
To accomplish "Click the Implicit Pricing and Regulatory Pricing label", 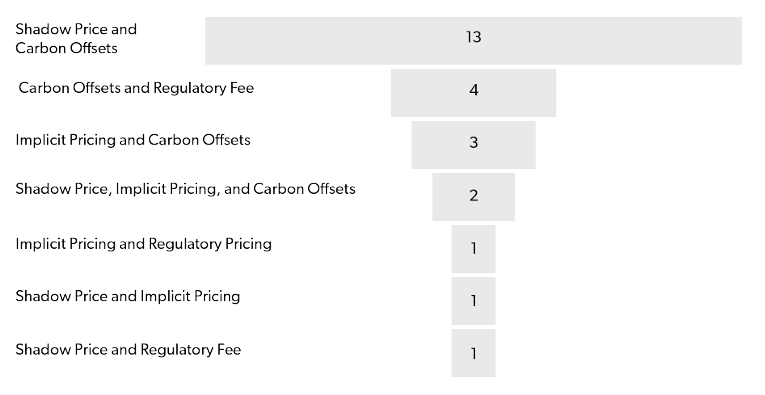I will (143, 244).
